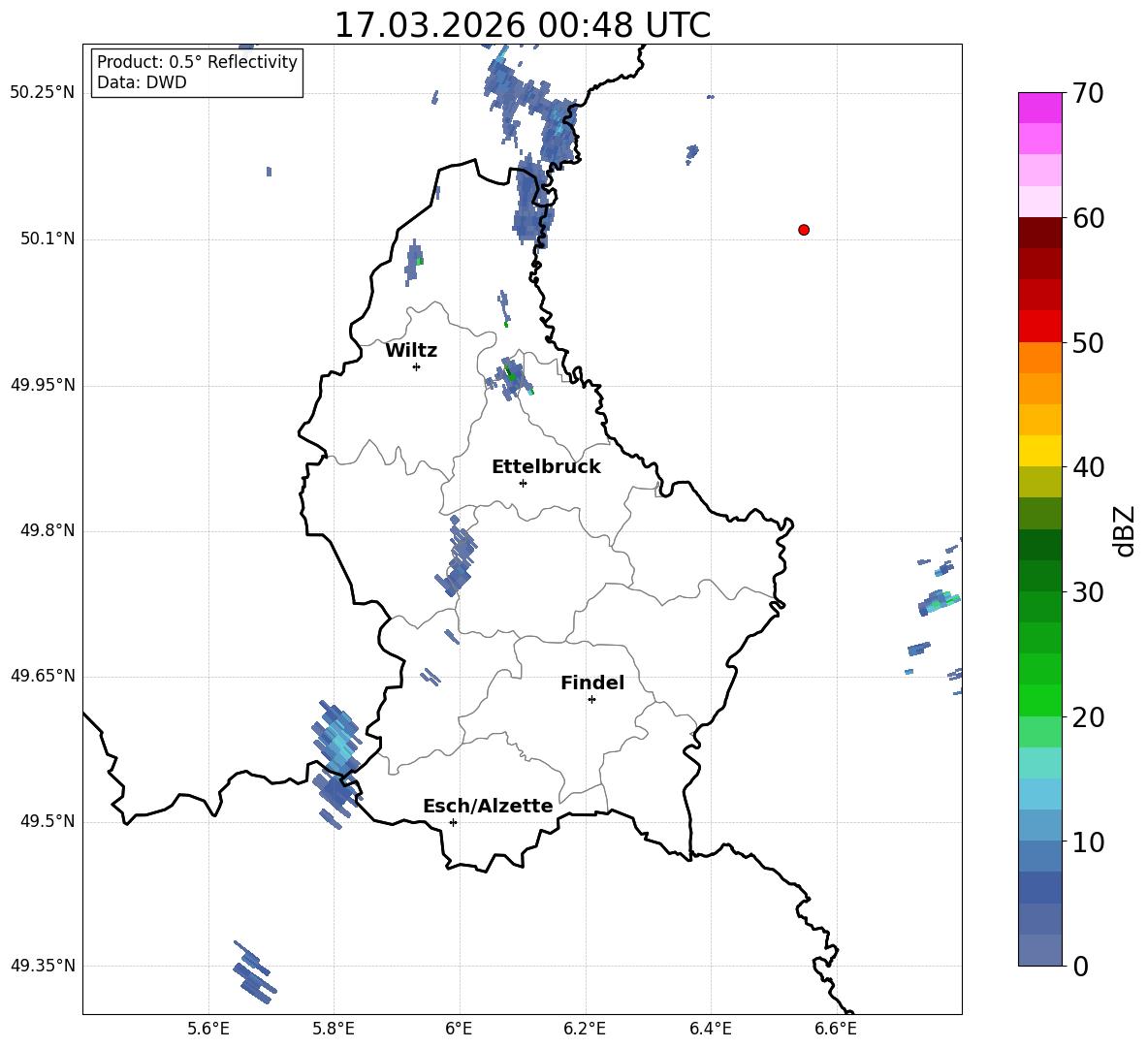Click the 6.2°E longitude label
This screenshot has width=1148, height=1048.
(585, 1029)
